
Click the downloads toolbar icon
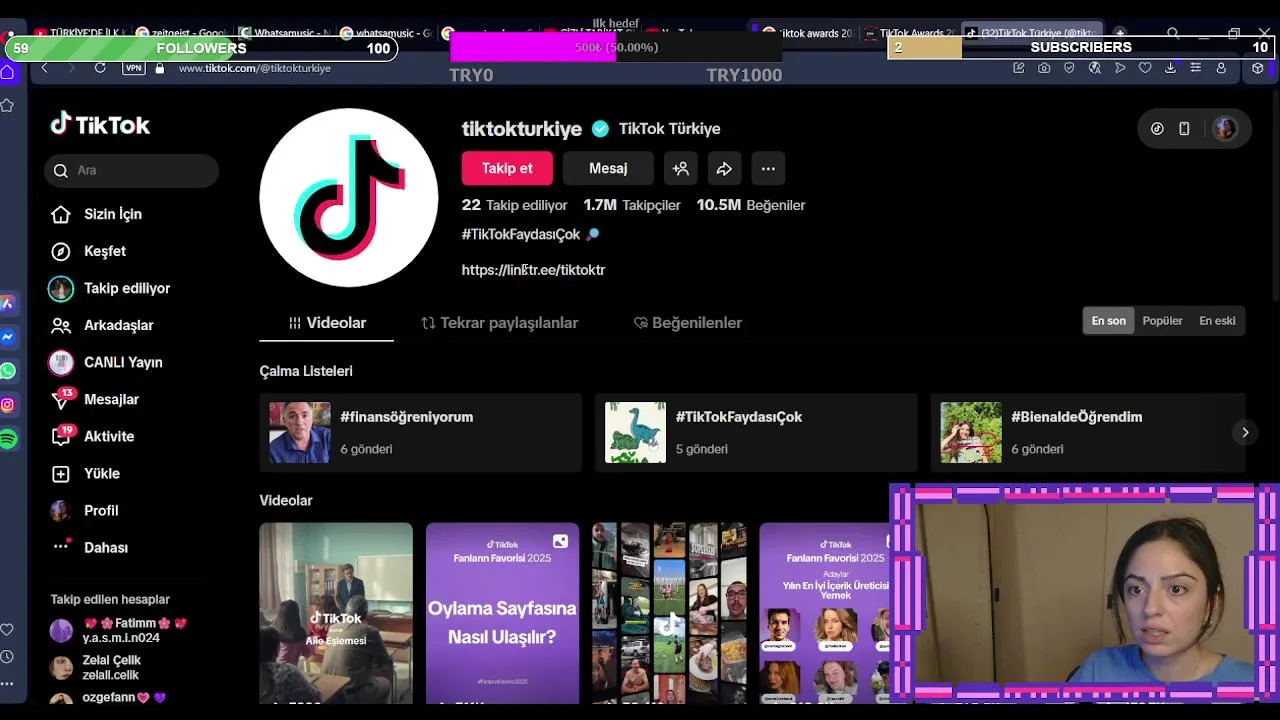pos(1170,68)
